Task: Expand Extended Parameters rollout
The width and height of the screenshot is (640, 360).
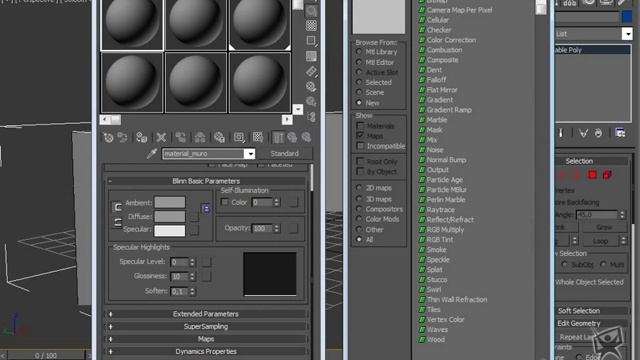Action: click(x=206, y=314)
